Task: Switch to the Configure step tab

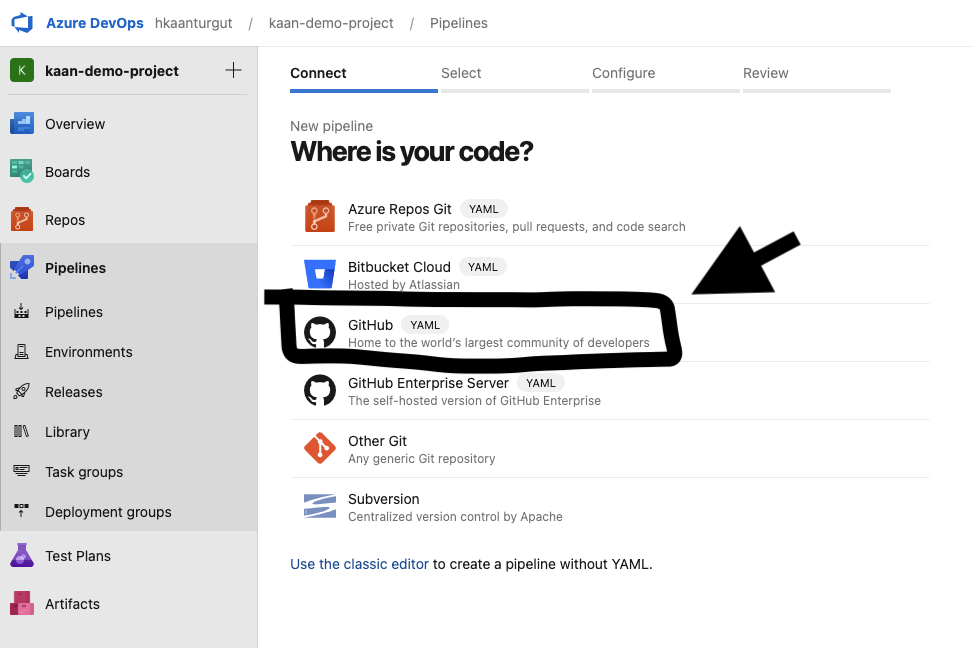Action: point(623,73)
